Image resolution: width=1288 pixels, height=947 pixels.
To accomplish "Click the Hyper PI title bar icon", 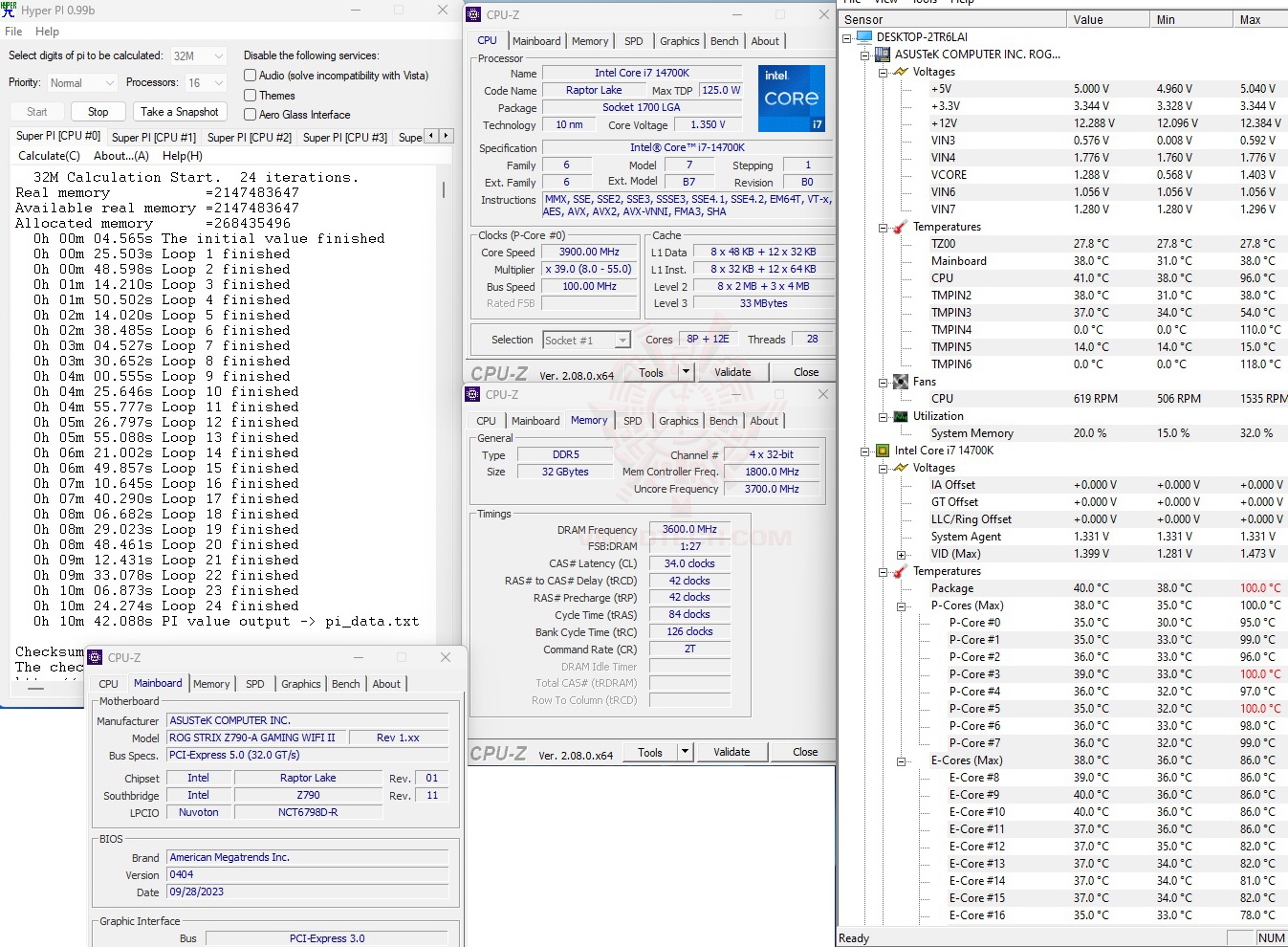I will point(10,10).
